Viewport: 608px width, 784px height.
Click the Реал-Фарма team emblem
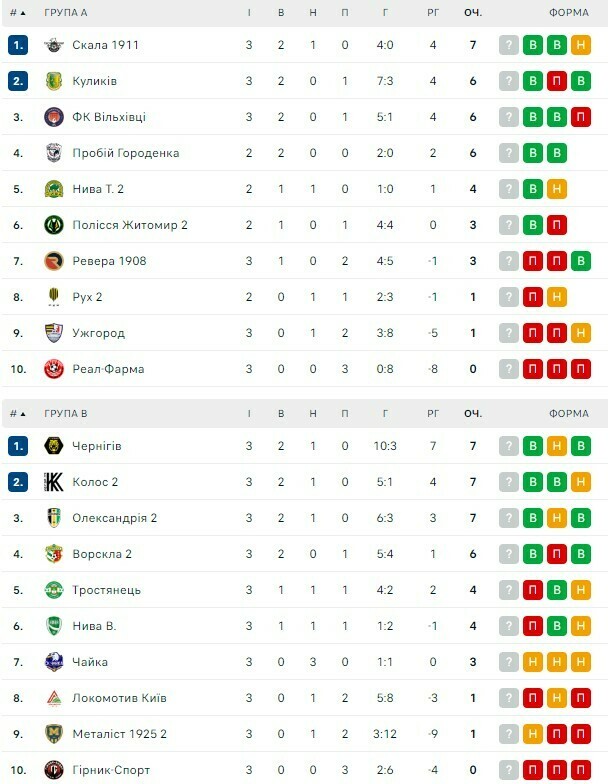pyautogui.click(x=54, y=369)
